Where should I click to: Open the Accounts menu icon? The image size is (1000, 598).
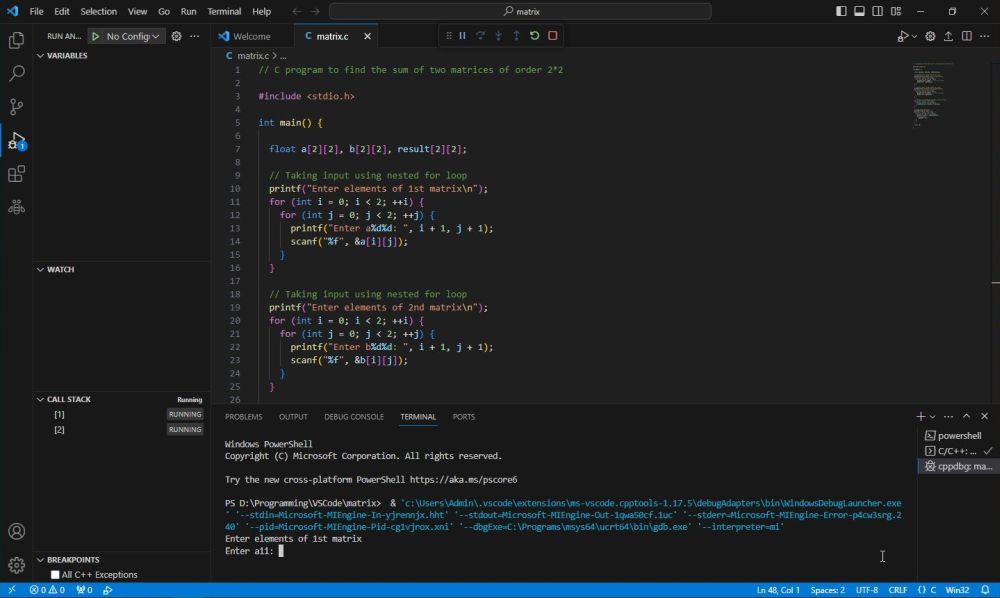pos(17,531)
